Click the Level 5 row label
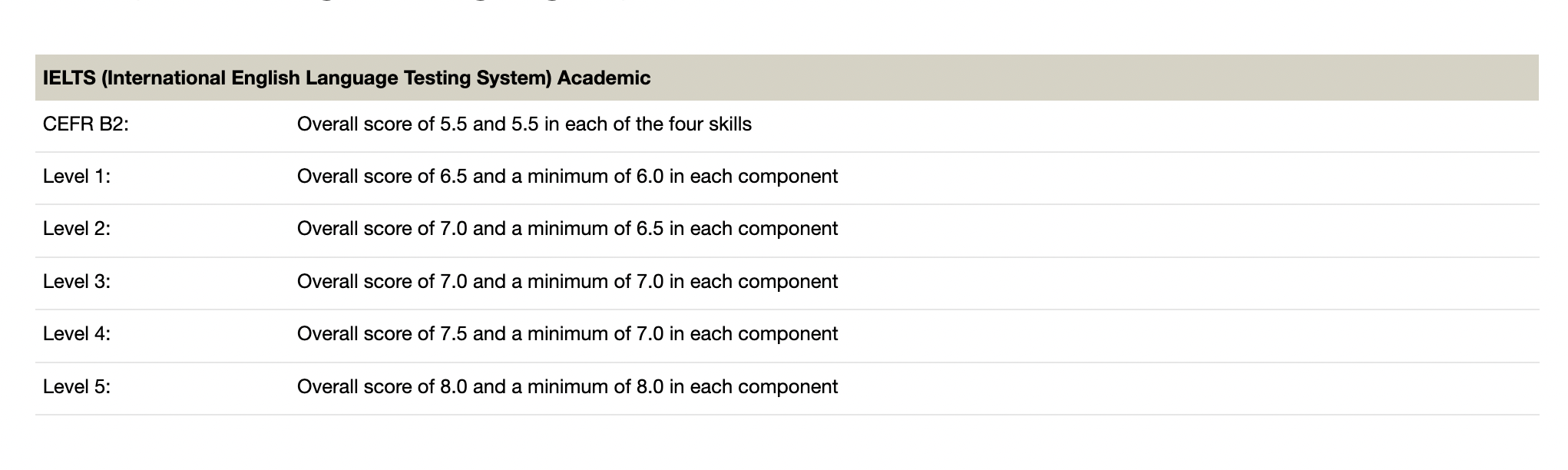 tap(77, 387)
